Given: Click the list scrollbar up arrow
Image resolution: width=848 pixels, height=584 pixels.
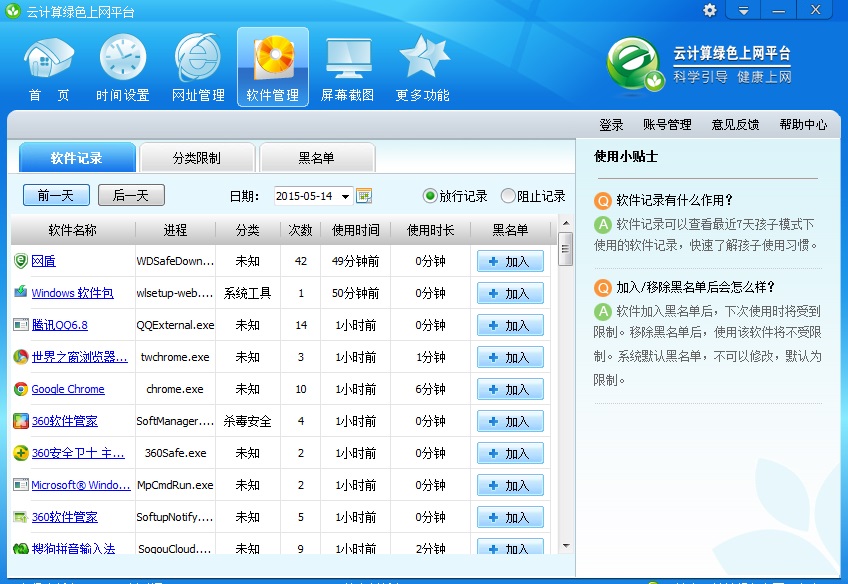Looking at the screenshot, I should [566, 223].
